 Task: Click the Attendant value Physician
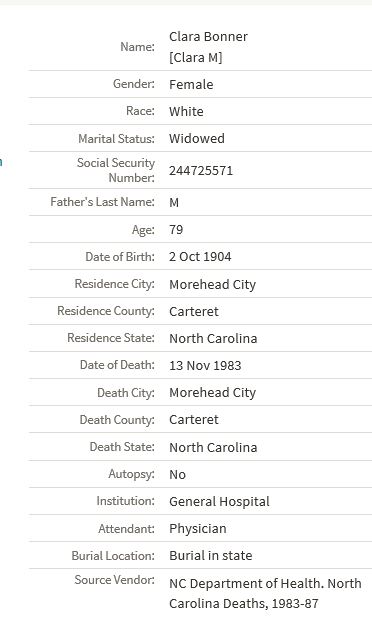coord(197,529)
